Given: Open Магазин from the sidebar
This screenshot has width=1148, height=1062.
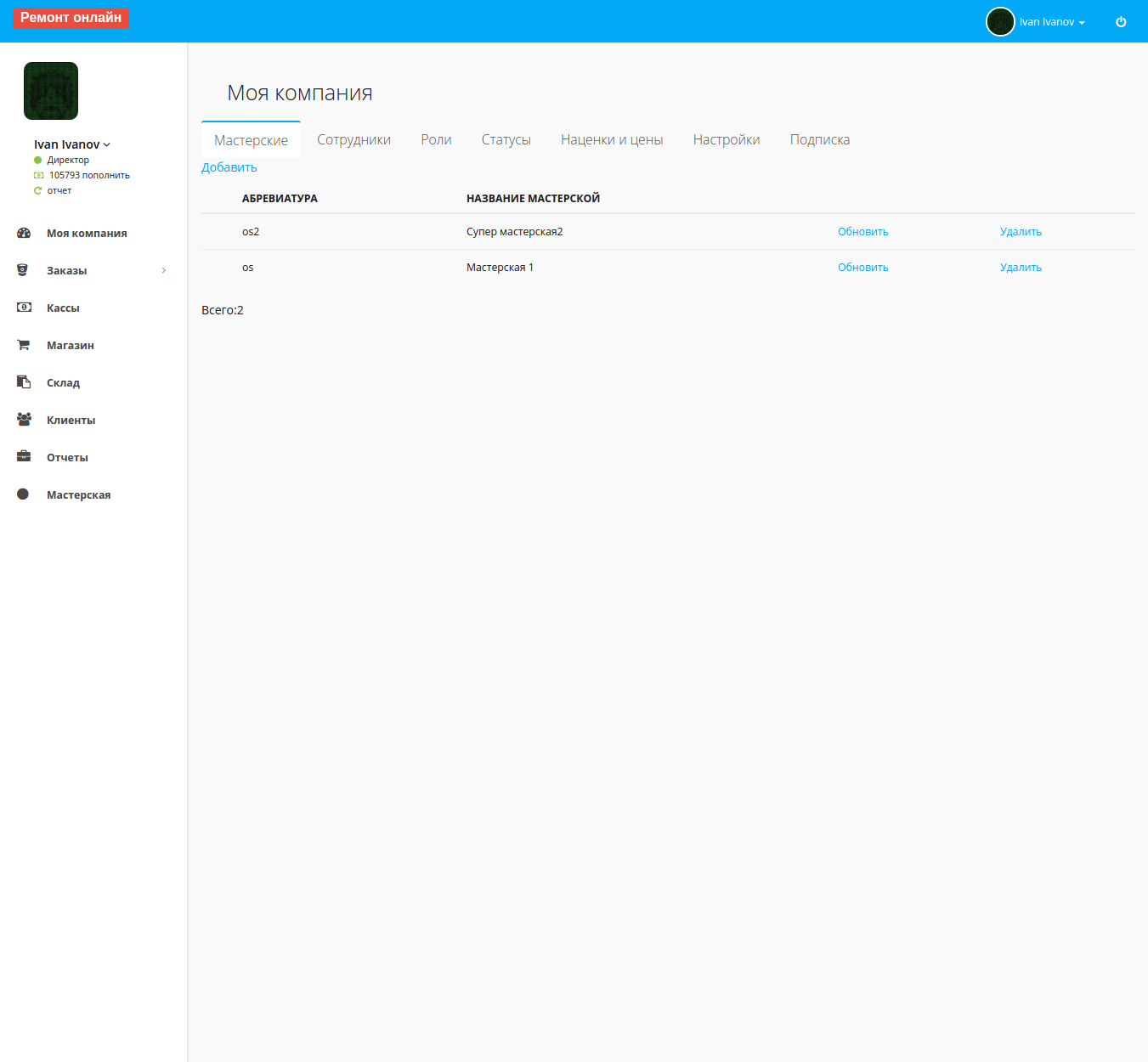Looking at the screenshot, I should point(71,345).
